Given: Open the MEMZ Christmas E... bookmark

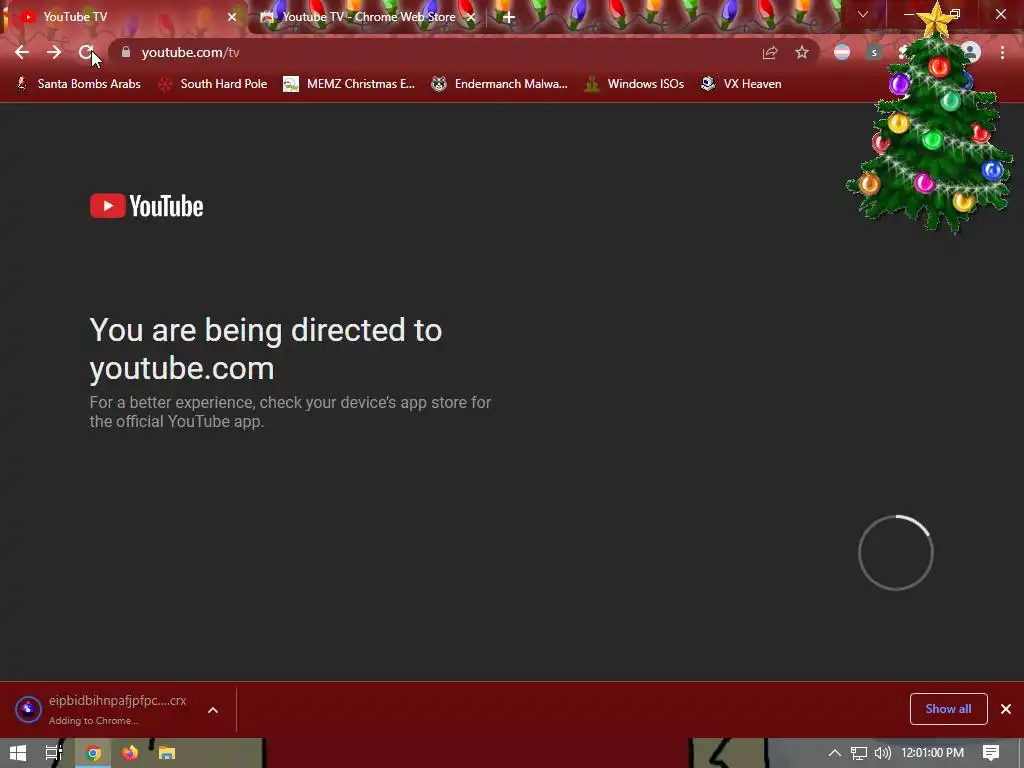Looking at the screenshot, I should coord(349,84).
